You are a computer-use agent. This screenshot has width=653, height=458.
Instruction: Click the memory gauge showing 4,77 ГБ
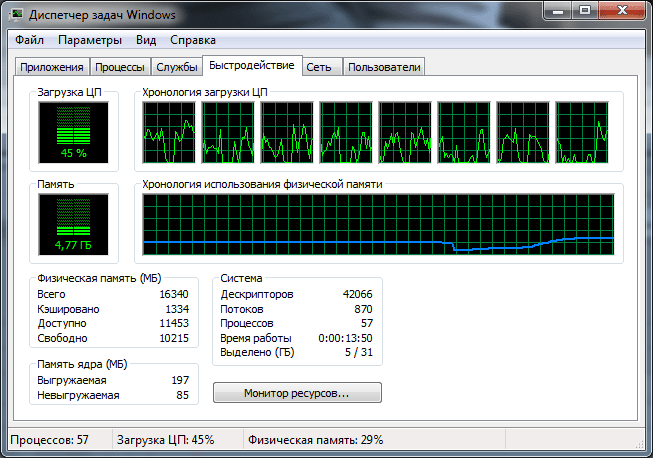coord(73,224)
